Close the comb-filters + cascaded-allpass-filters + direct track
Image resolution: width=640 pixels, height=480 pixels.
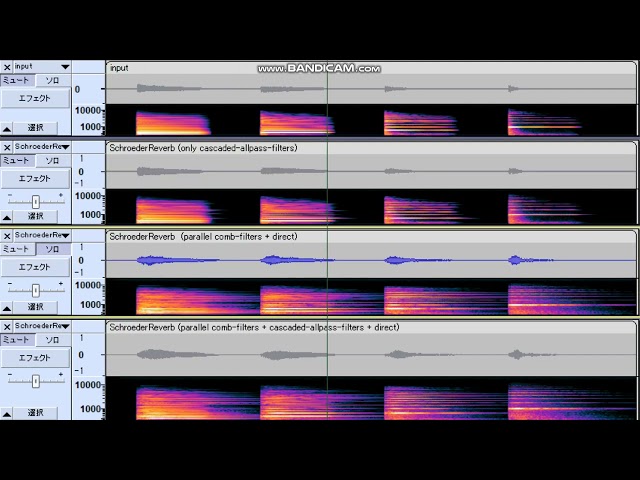7,327
